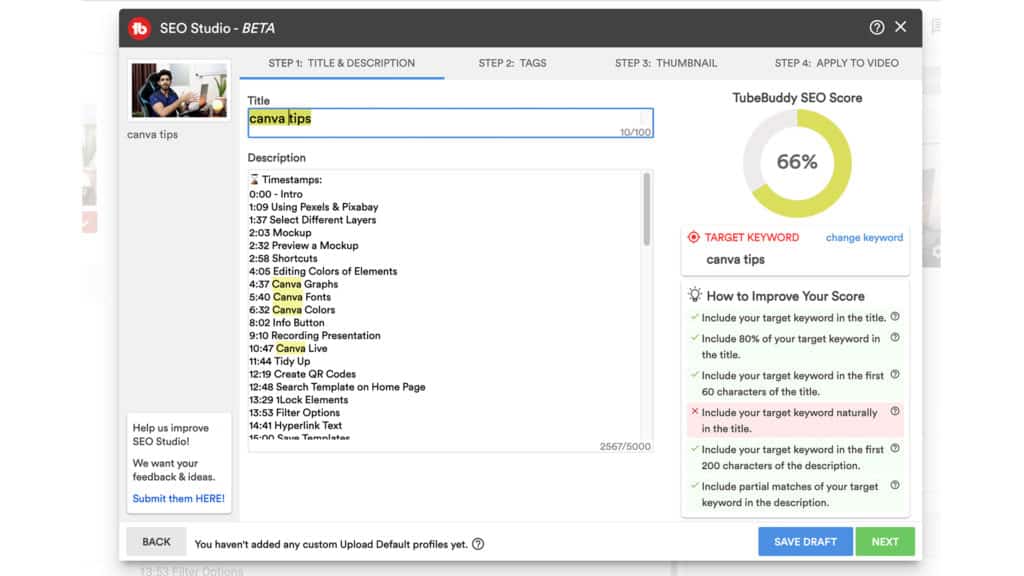Viewport: 1024px width, 576px height.
Task: Open the help question mark in title bar
Action: 878,28
